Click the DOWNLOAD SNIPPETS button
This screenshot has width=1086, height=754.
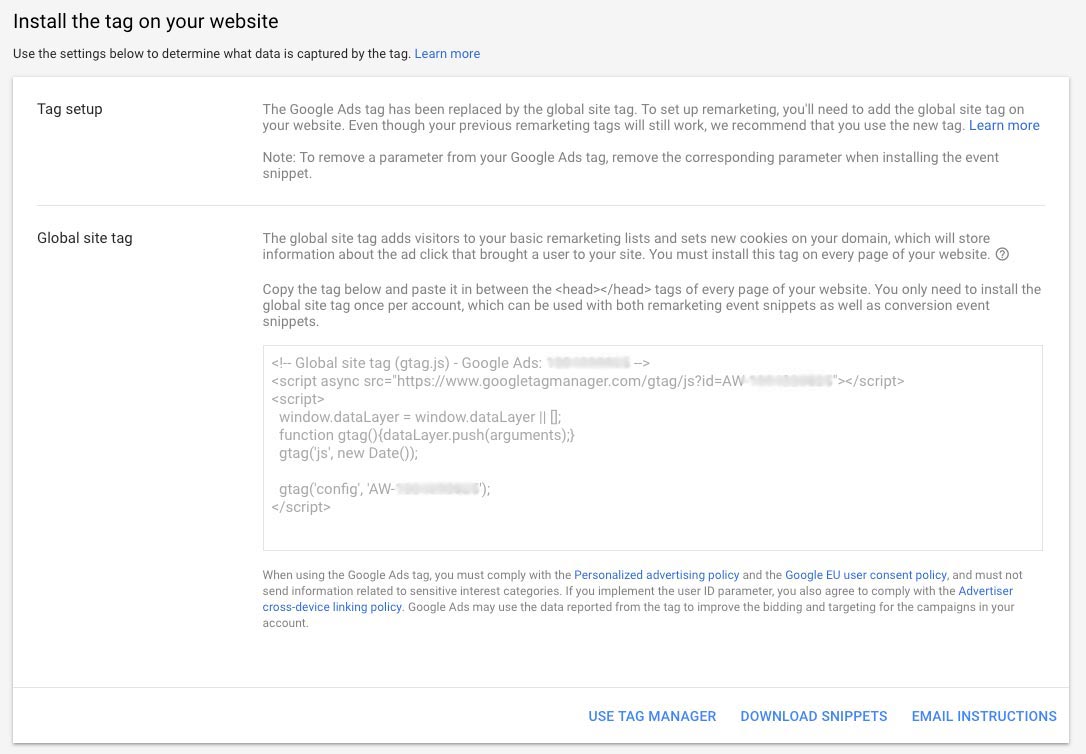(813, 716)
